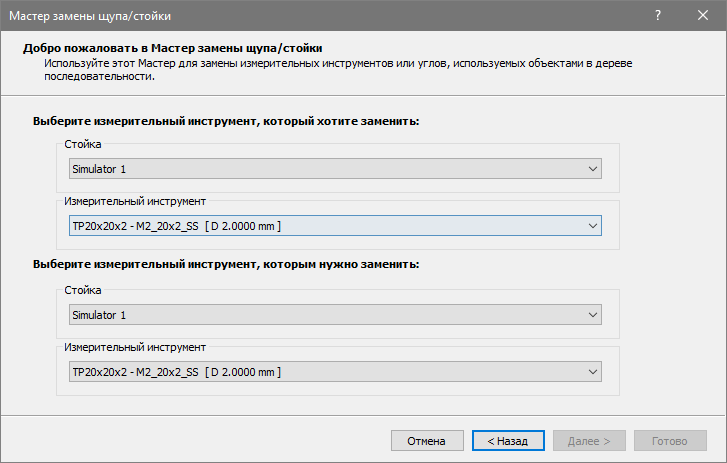The height and width of the screenshot is (463, 727).
Task: Click 'Simulator 1' text in the lower Стойка combo
Action: click(x=99, y=314)
